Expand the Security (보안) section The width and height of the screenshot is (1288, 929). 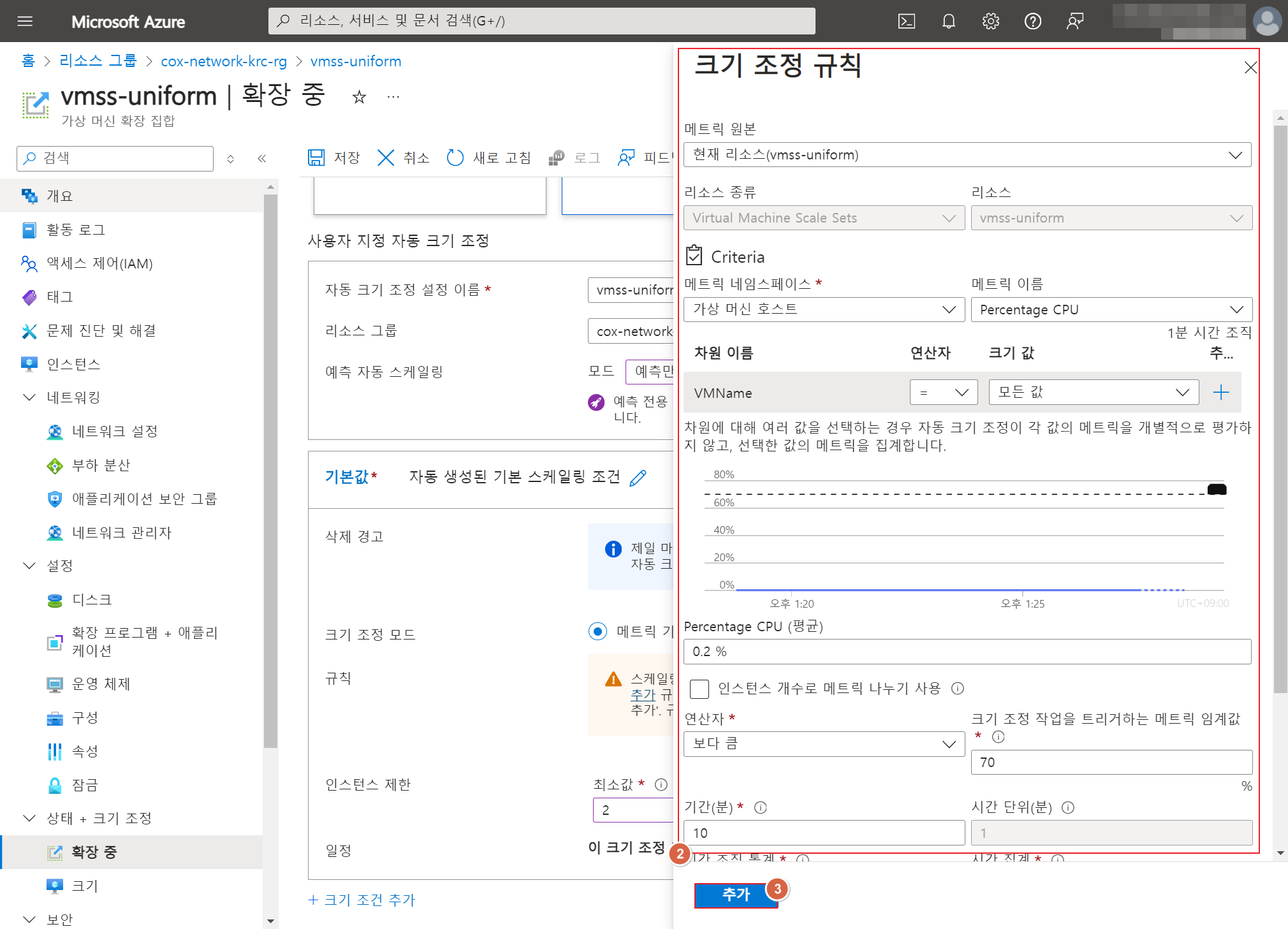pyautogui.click(x=29, y=919)
